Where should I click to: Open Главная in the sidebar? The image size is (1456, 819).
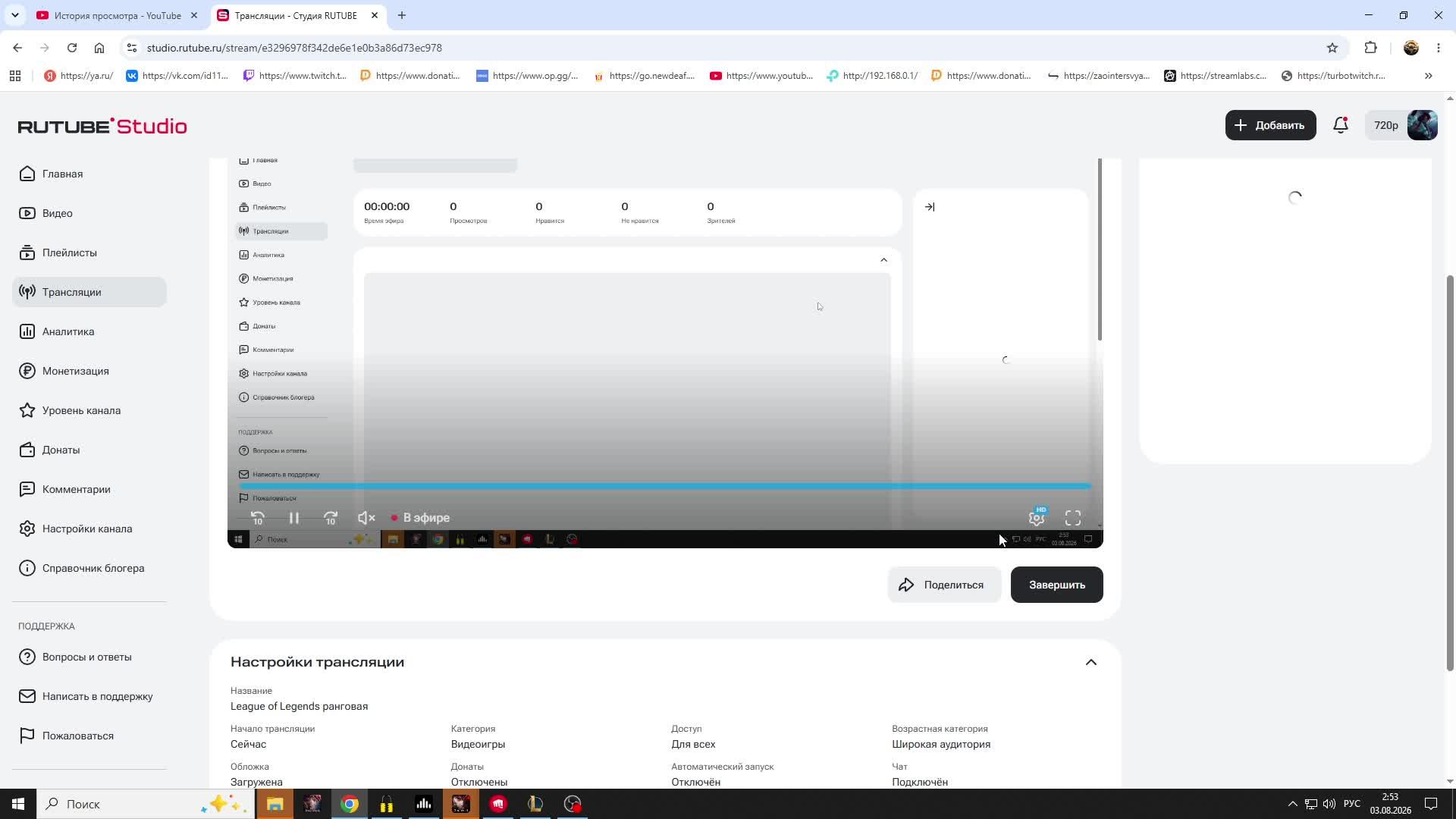(x=89, y=174)
